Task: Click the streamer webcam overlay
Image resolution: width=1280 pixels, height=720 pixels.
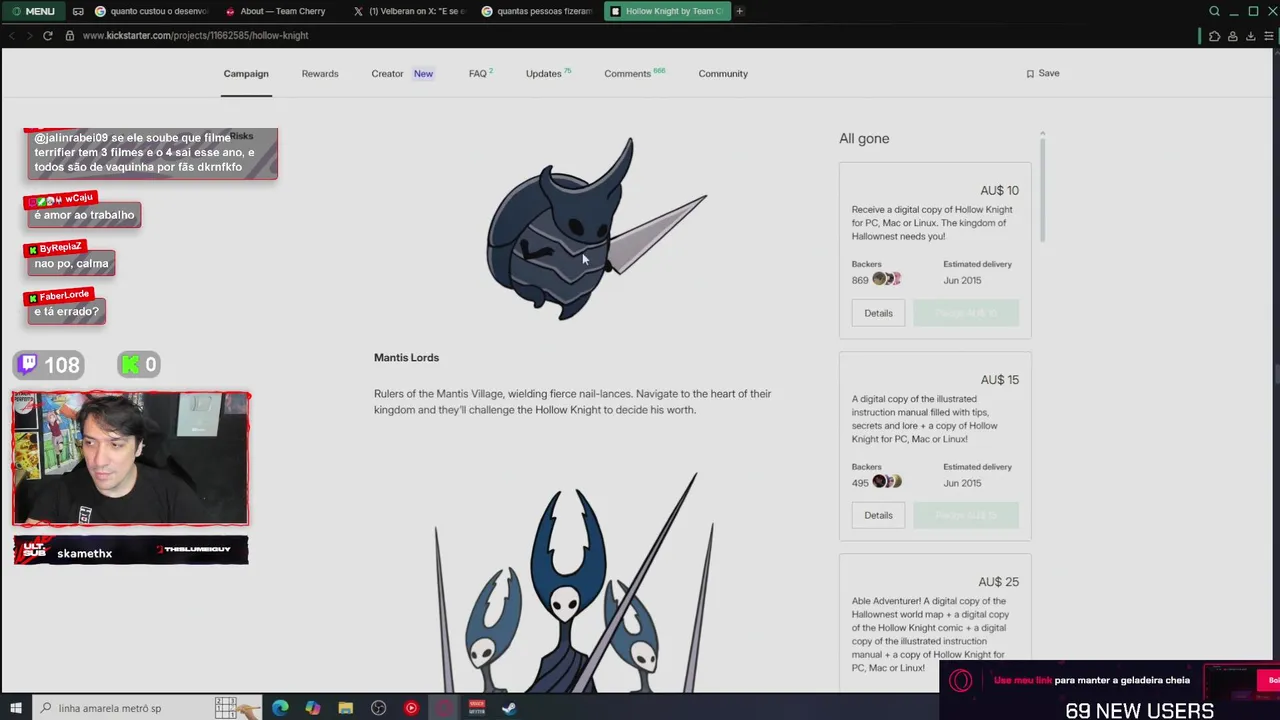Action: pyautogui.click(x=131, y=459)
